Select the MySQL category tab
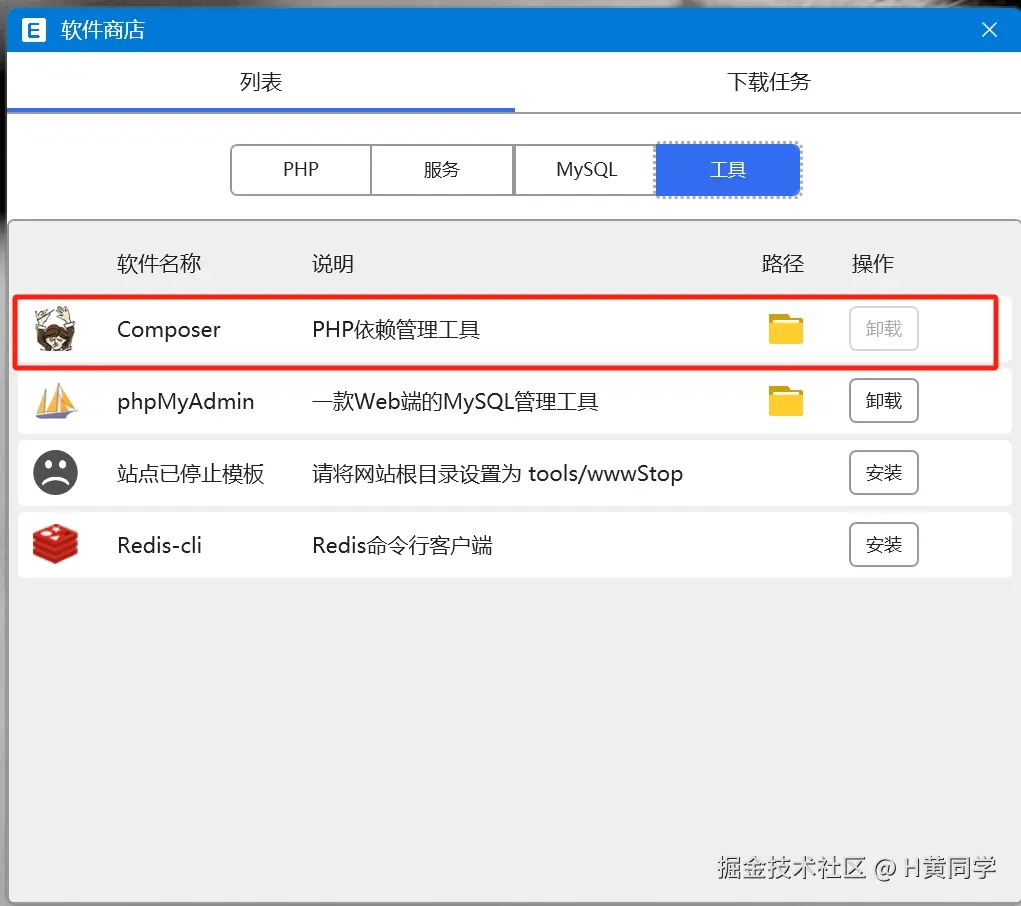The width and height of the screenshot is (1021, 906). 586,169
